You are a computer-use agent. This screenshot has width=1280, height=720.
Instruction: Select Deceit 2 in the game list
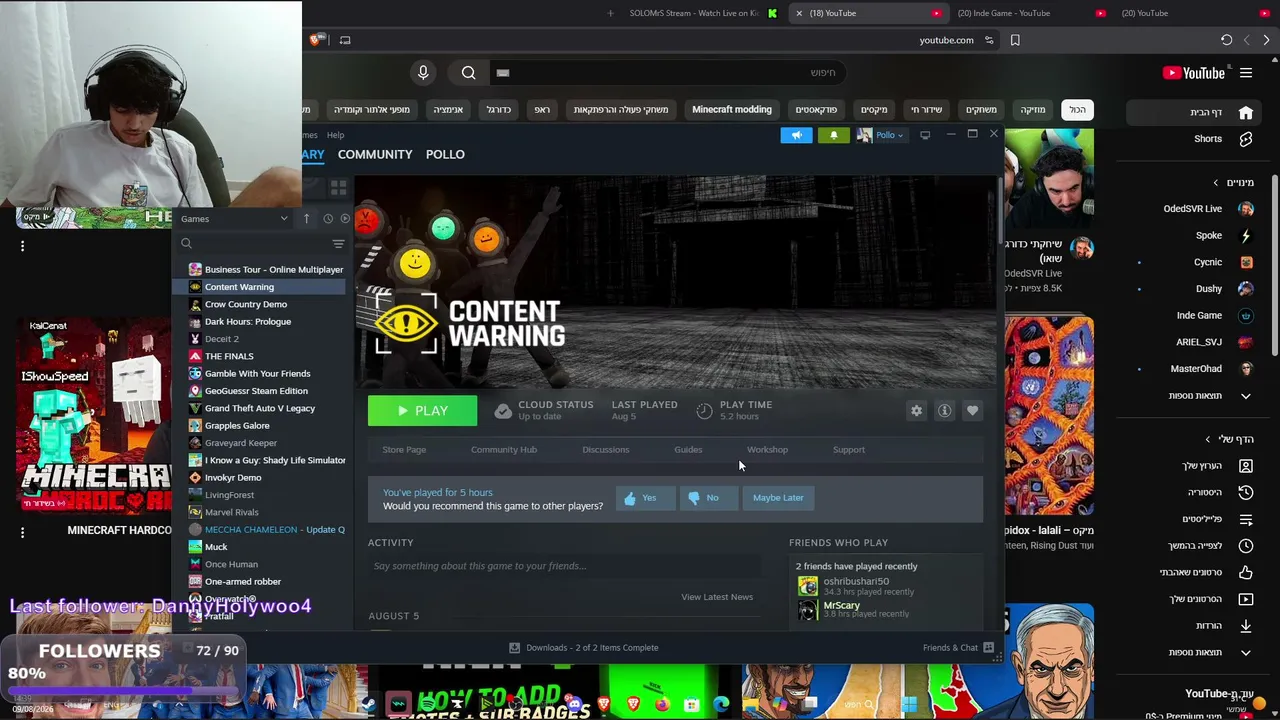(222, 339)
